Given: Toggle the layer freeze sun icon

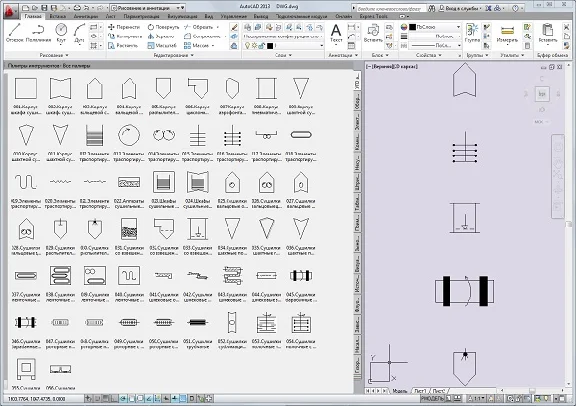Looking at the screenshot, I should point(254,46).
